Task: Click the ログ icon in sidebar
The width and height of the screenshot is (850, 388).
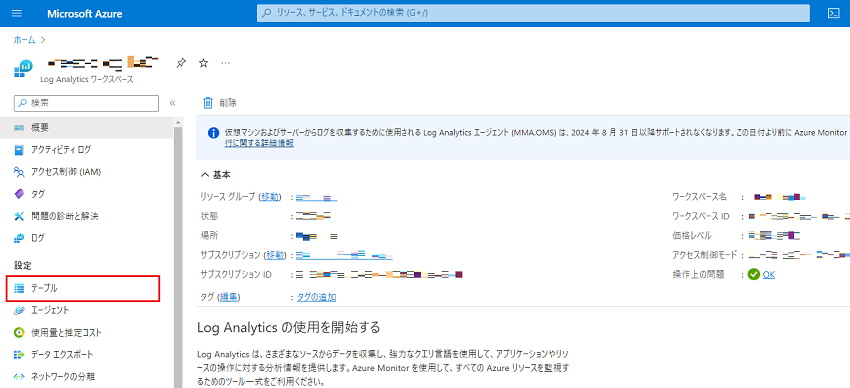Action: [19, 238]
